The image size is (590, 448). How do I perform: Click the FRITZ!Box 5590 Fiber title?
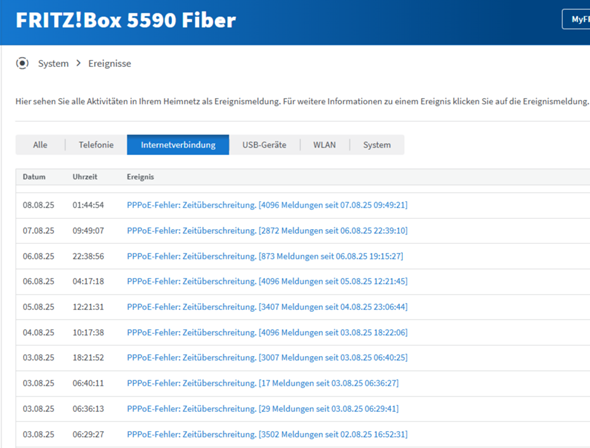click(126, 20)
